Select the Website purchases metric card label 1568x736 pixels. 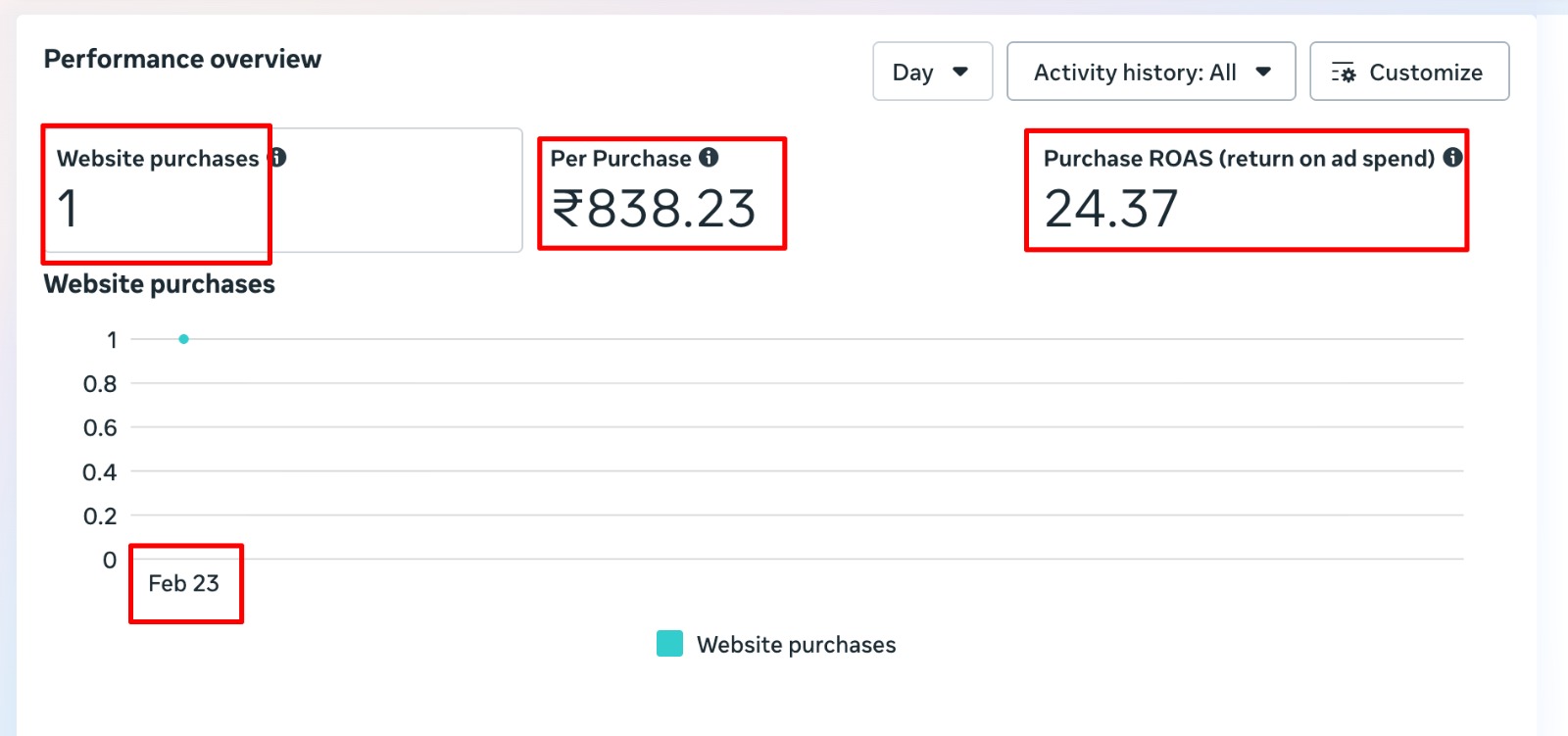[x=157, y=159]
